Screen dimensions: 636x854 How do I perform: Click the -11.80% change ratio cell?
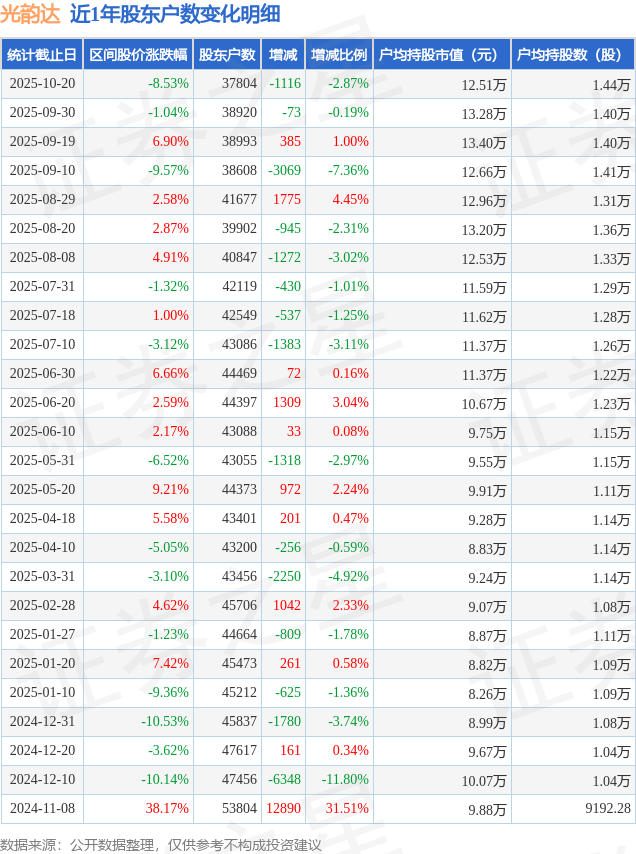345,779
